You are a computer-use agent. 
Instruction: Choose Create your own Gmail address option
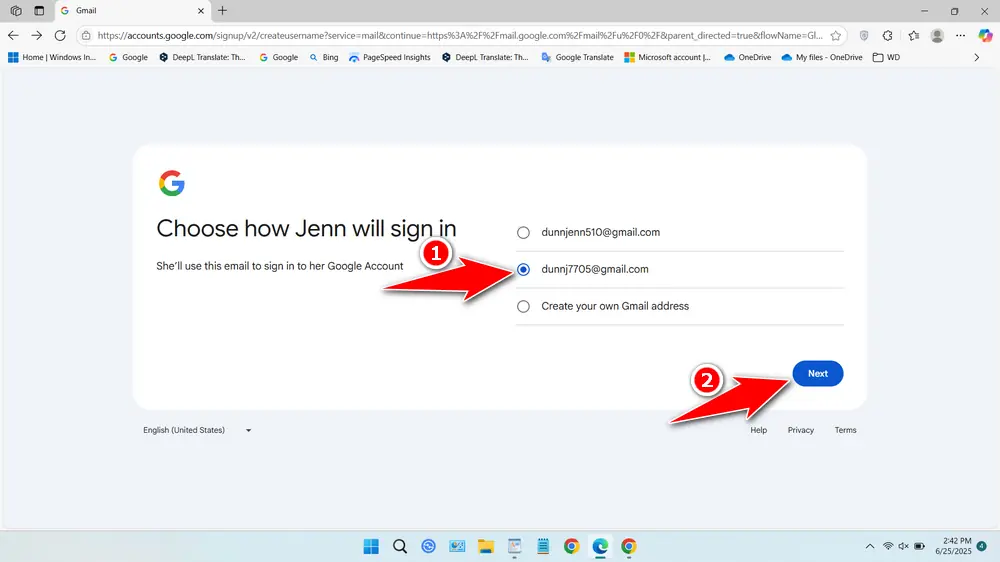point(523,307)
